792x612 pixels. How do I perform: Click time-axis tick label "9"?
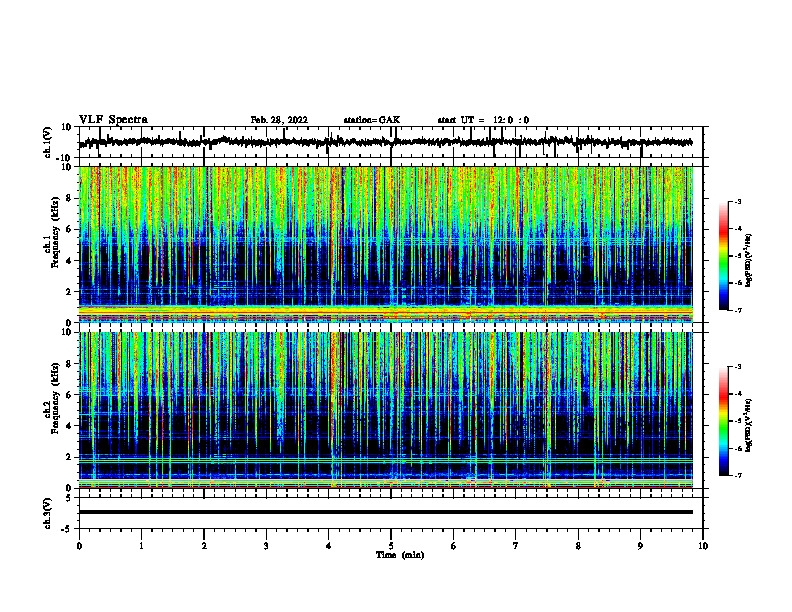(x=640, y=546)
